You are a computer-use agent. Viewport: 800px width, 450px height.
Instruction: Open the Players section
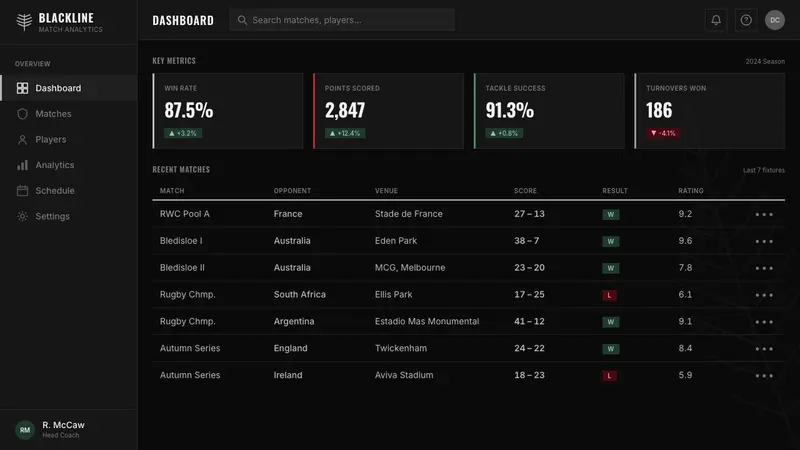pyautogui.click(x=69, y=139)
